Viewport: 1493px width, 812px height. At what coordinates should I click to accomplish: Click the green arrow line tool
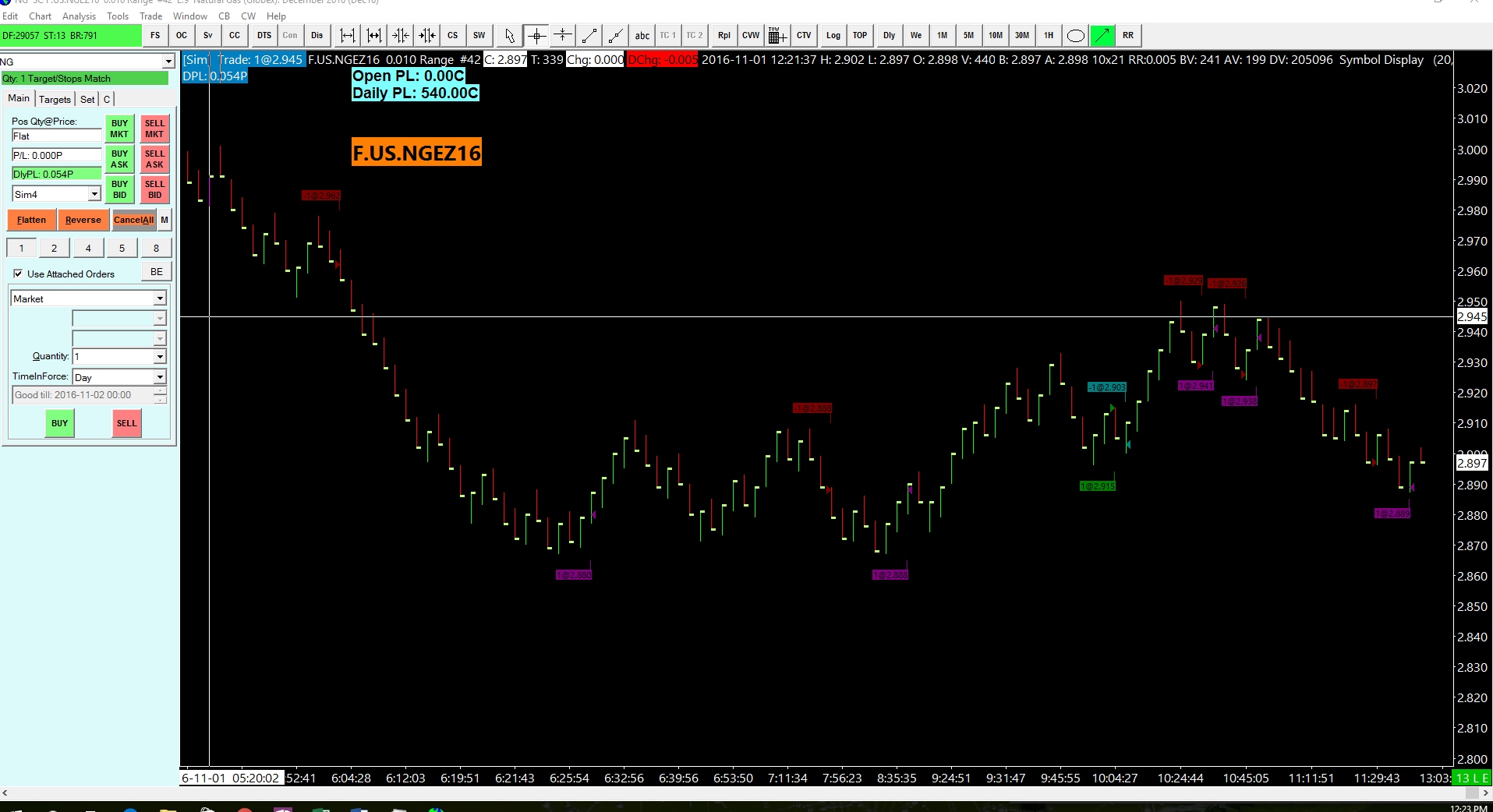1102,36
